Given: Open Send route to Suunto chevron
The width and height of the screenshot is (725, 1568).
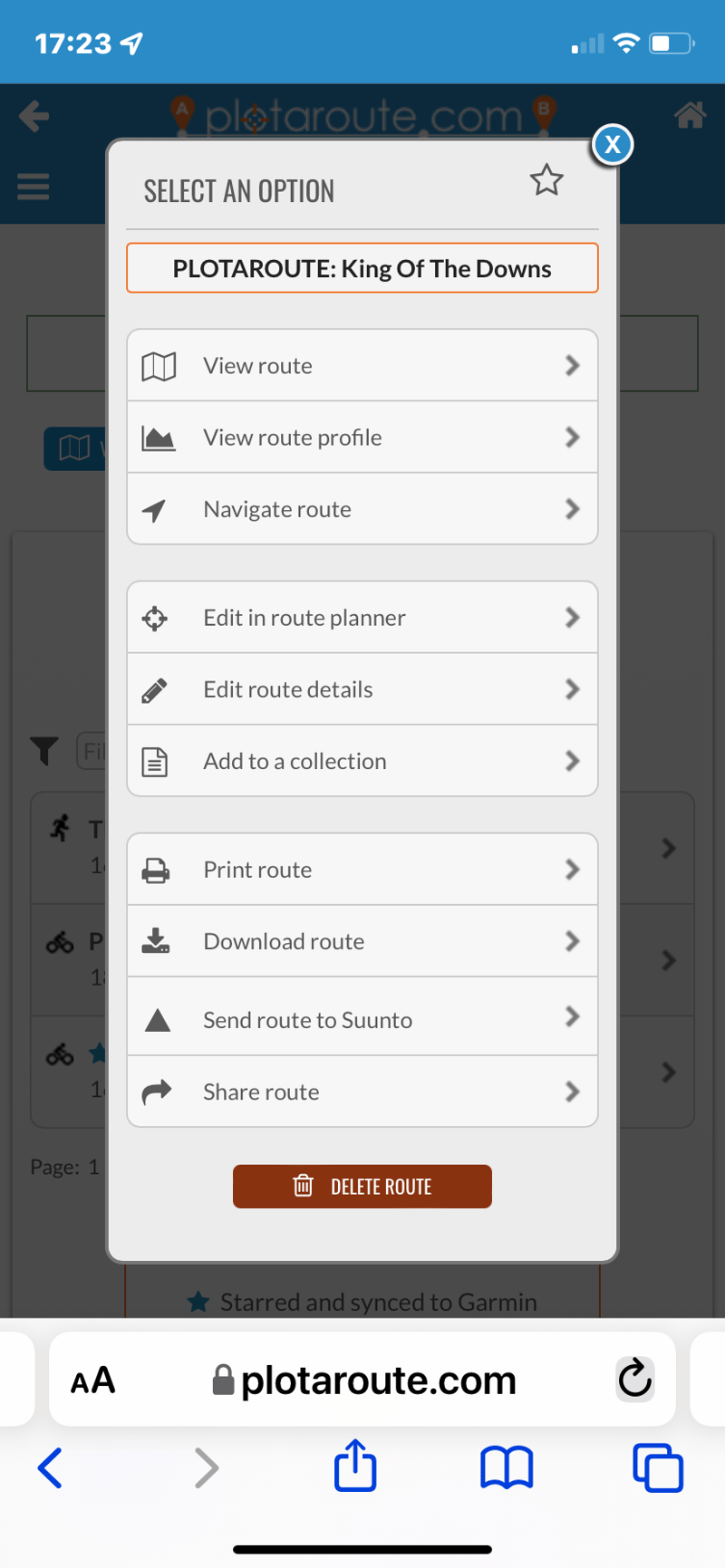Looking at the screenshot, I should point(572,1016).
